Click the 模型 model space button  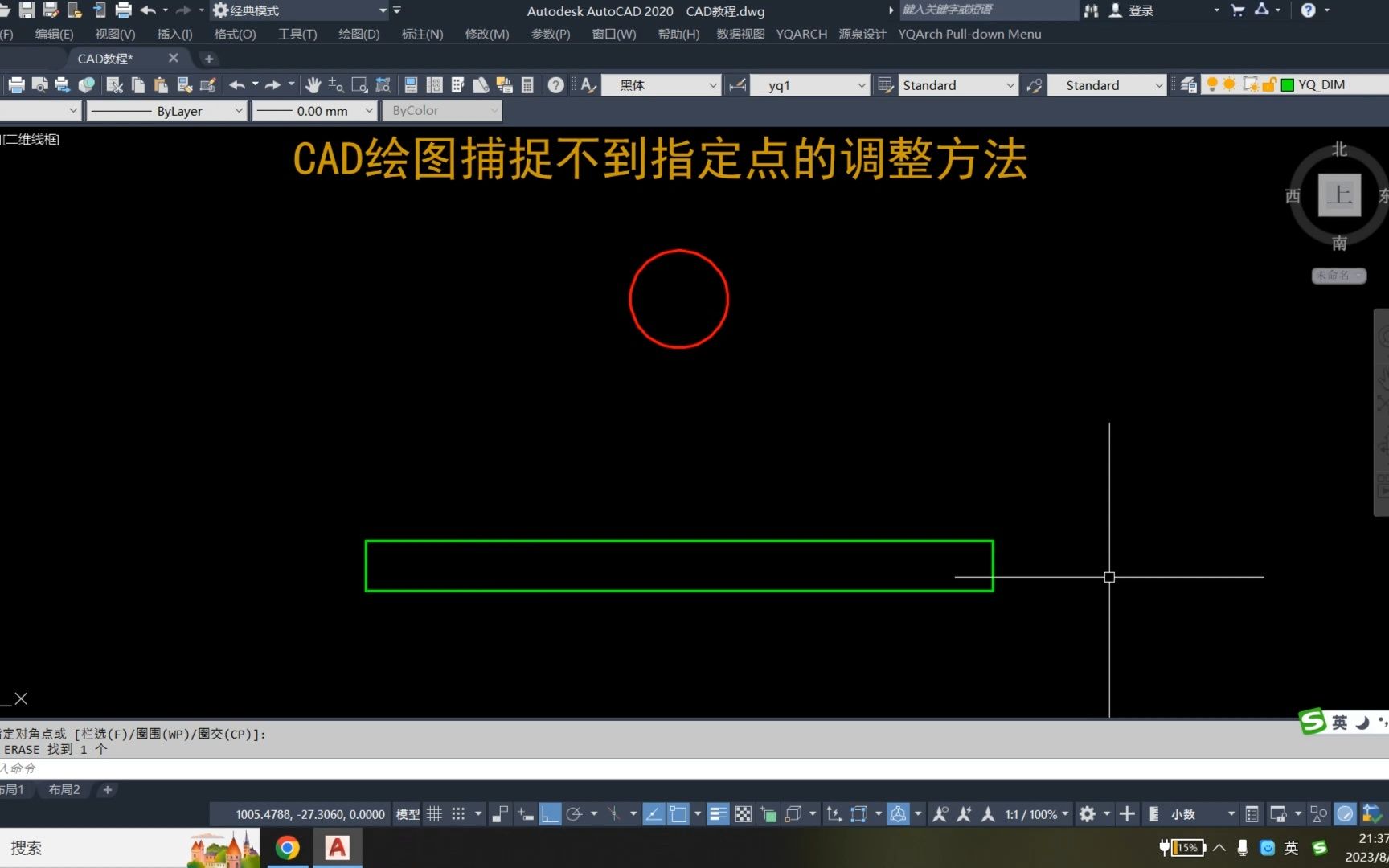(408, 814)
